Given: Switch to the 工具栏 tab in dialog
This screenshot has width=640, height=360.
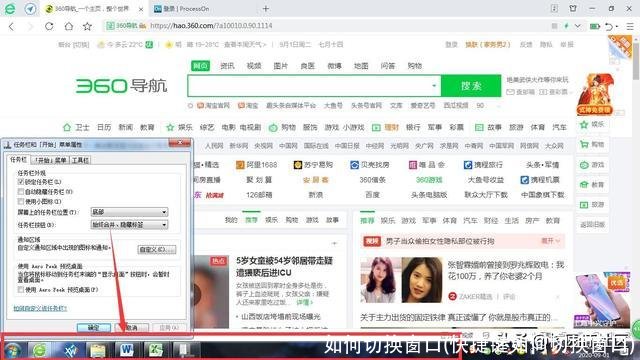Looking at the screenshot, I should [x=80, y=160].
